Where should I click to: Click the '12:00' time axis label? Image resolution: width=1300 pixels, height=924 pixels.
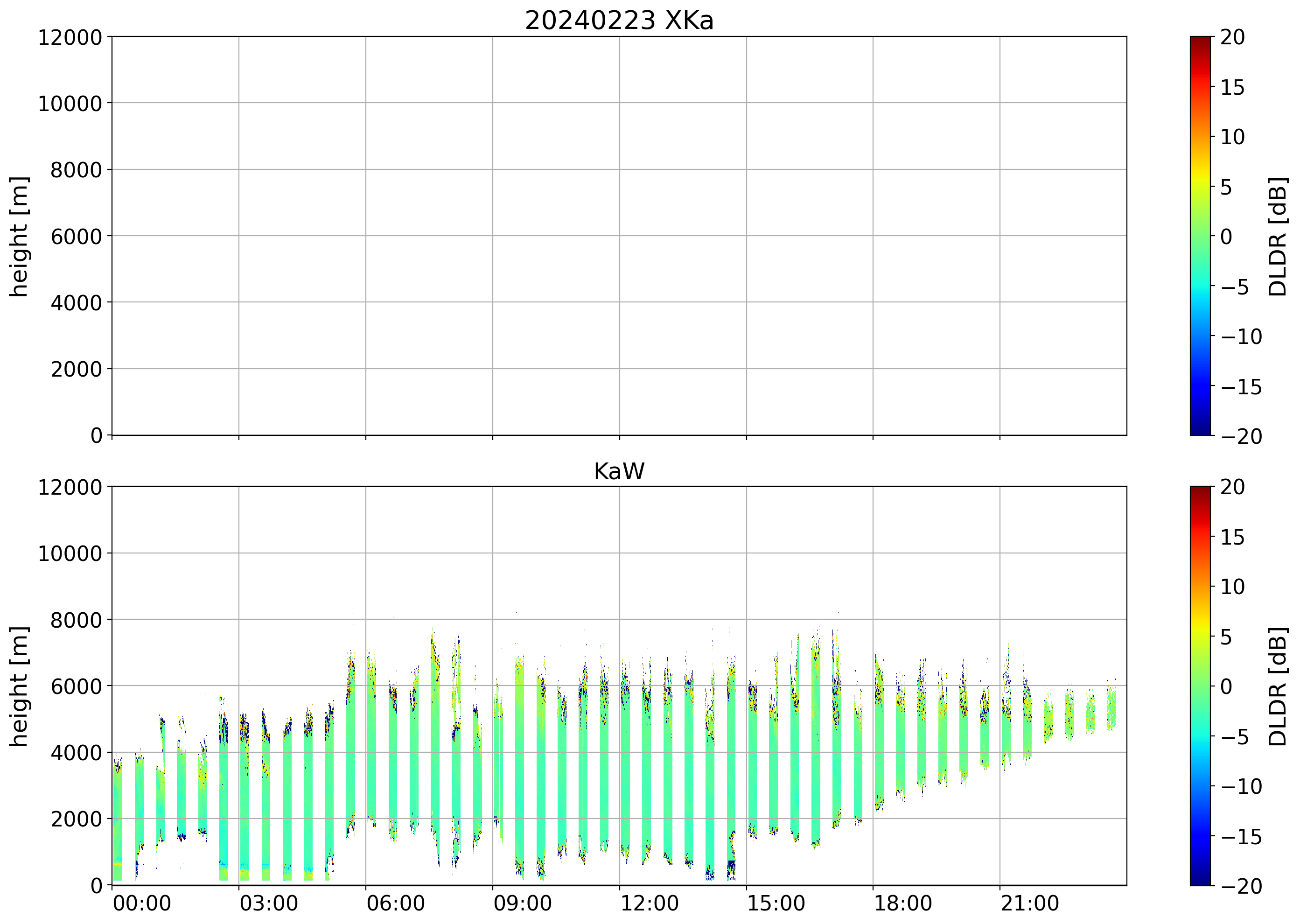[x=649, y=903]
